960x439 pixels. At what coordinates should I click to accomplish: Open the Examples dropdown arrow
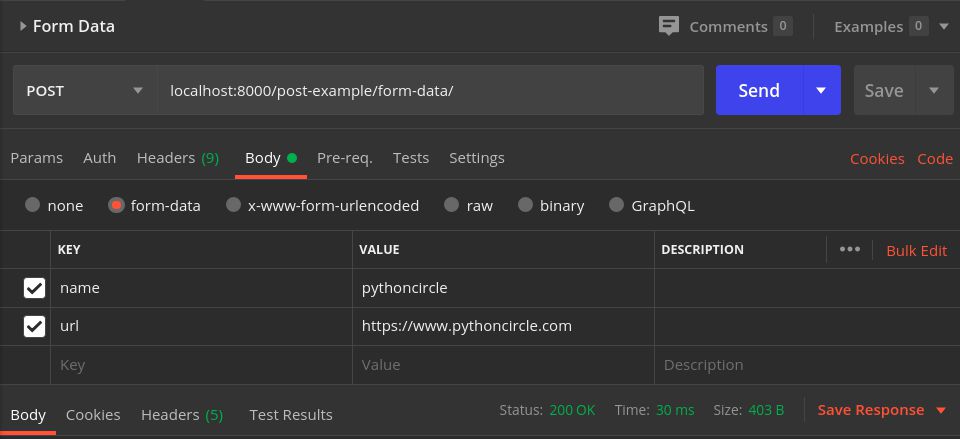(943, 26)
